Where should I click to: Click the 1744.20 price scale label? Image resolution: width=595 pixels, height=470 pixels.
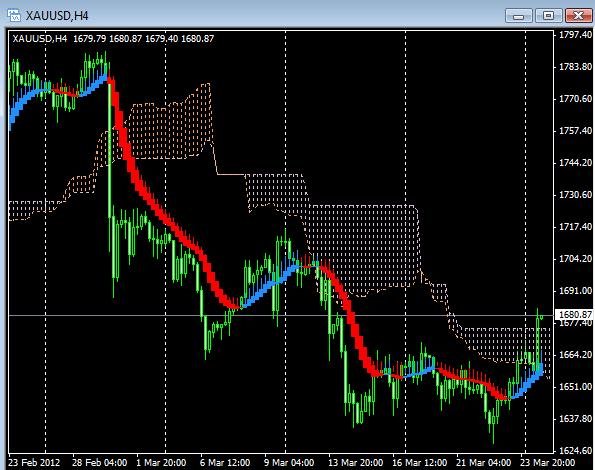[575, 163]
